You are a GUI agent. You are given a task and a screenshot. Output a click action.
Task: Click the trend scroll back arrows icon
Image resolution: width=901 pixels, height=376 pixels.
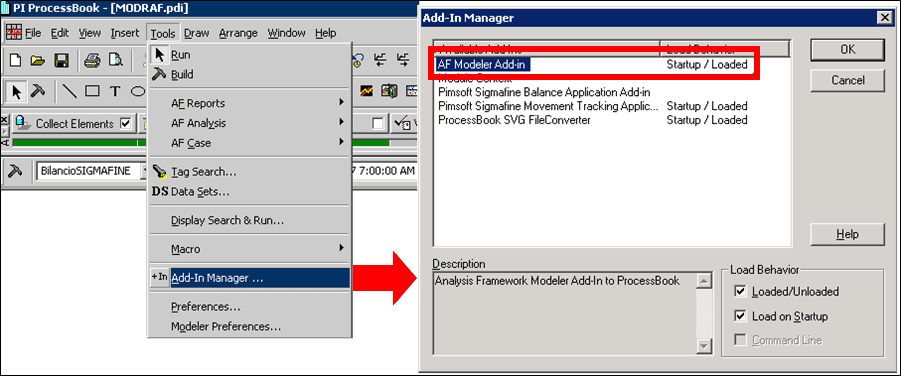[x=380, y=59]
